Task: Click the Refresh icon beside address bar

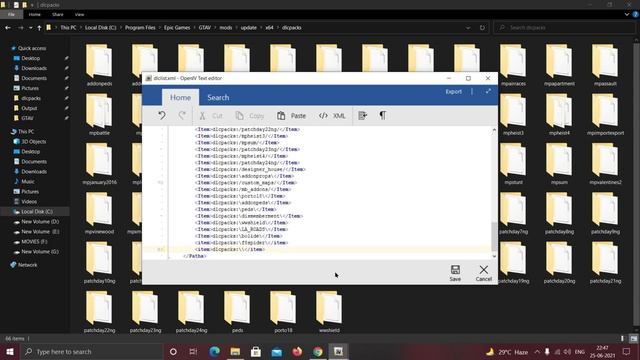Action: click(x=482, y=28)
